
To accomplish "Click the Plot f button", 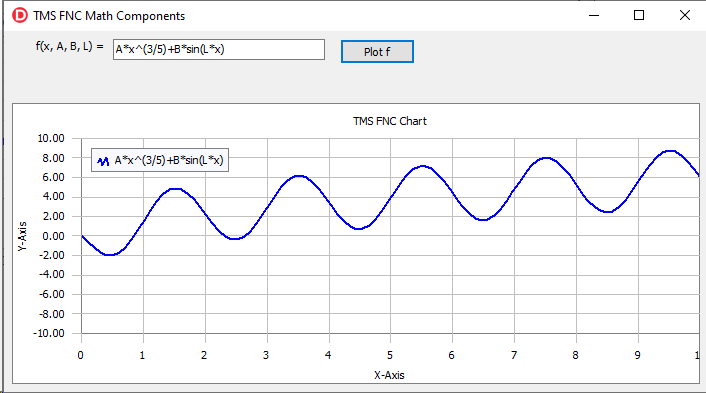I will [x=377, y=52].
